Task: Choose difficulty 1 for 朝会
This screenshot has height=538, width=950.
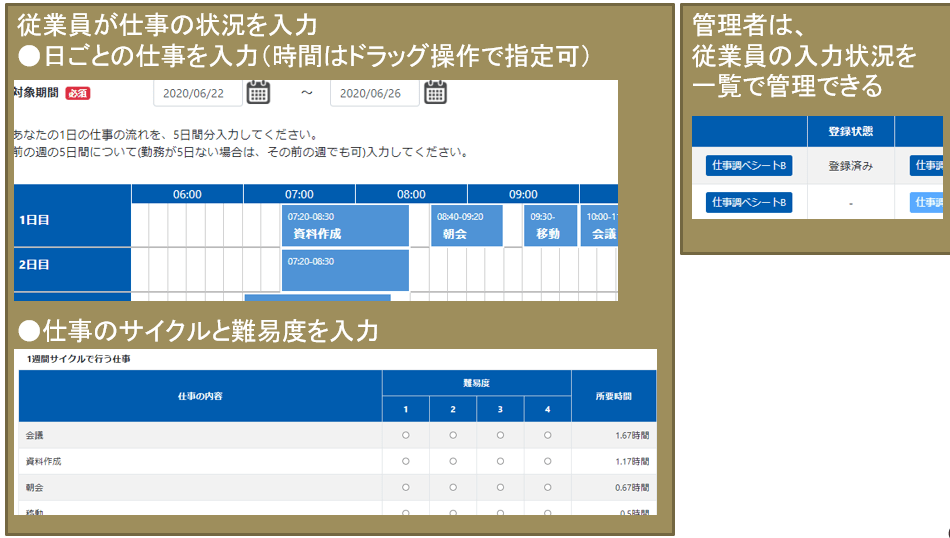Action: coord(405,487)
